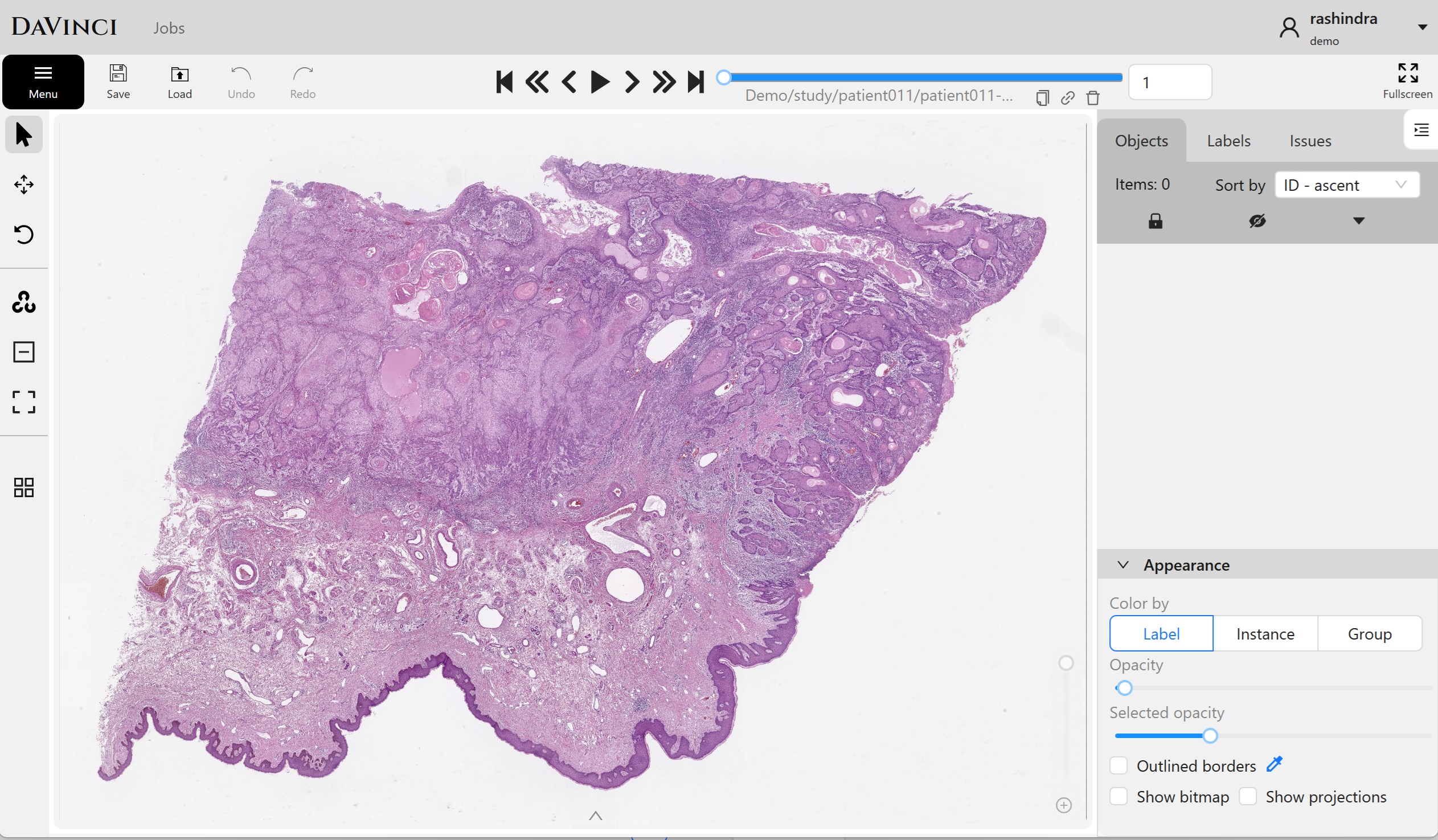
Task: Toggle hide all objects eye icon
Action: [x=1257, y=222]
